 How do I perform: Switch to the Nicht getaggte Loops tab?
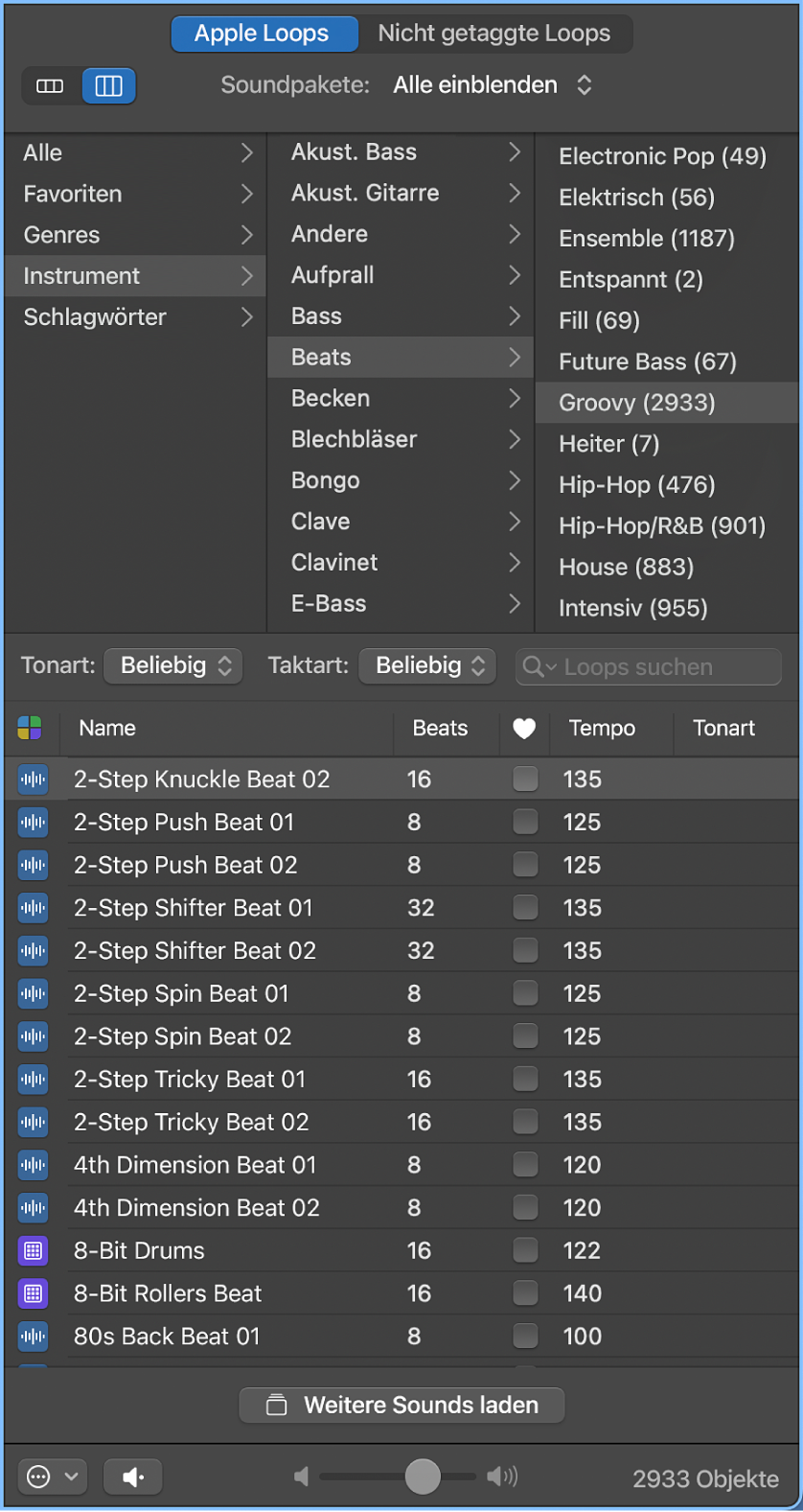coord(494,34)
